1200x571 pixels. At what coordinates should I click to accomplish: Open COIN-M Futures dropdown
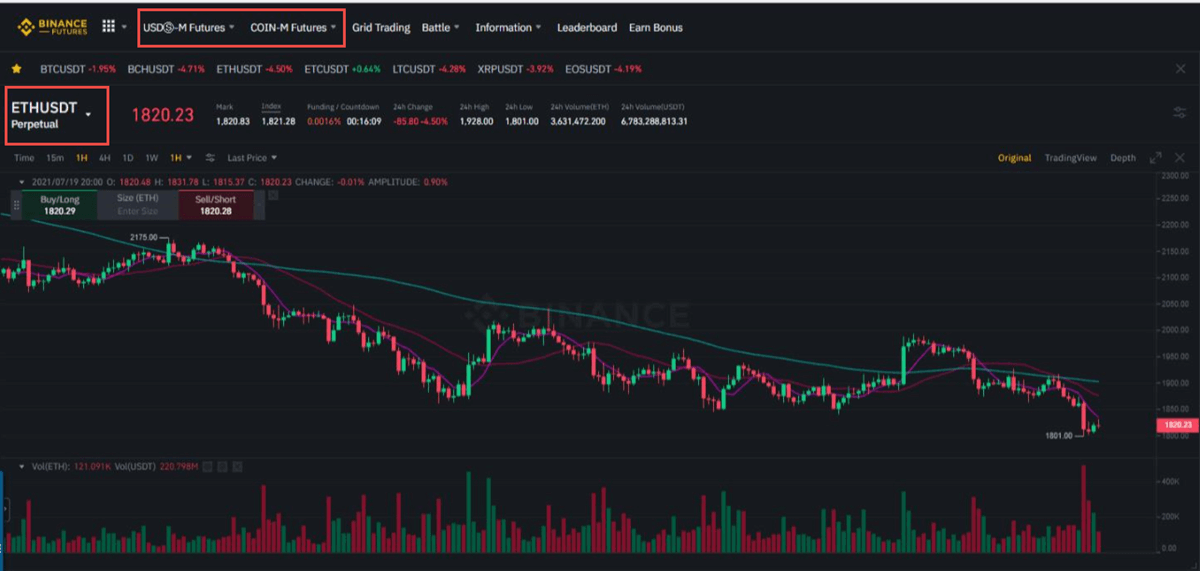coord(294,28)
